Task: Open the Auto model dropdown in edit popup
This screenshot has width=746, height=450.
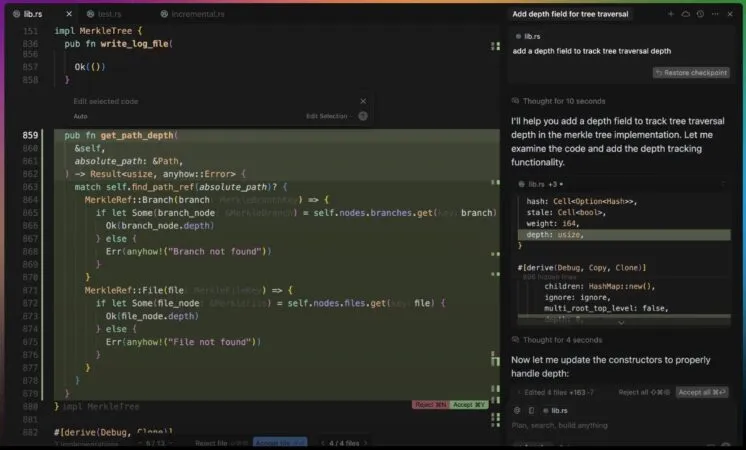Action: click(80, 116)
